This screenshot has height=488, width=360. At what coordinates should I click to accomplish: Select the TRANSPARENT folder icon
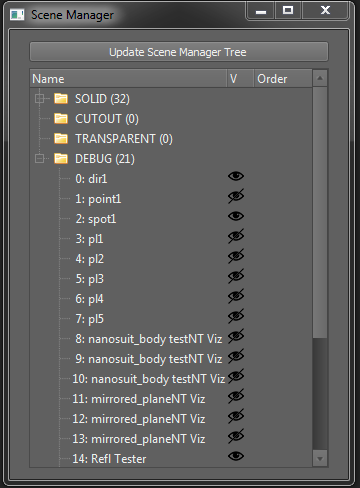click(x=61, y=138)
